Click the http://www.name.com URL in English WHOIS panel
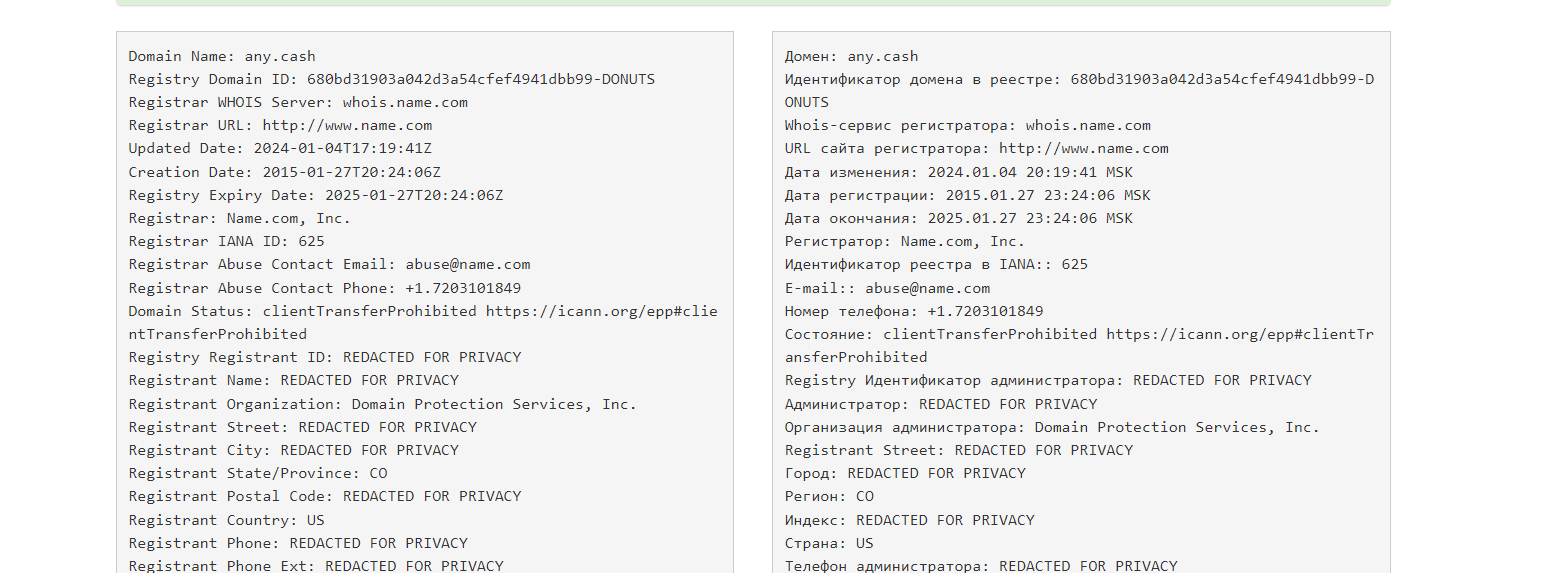1547x573 pixels. click(x=347, y=125)
